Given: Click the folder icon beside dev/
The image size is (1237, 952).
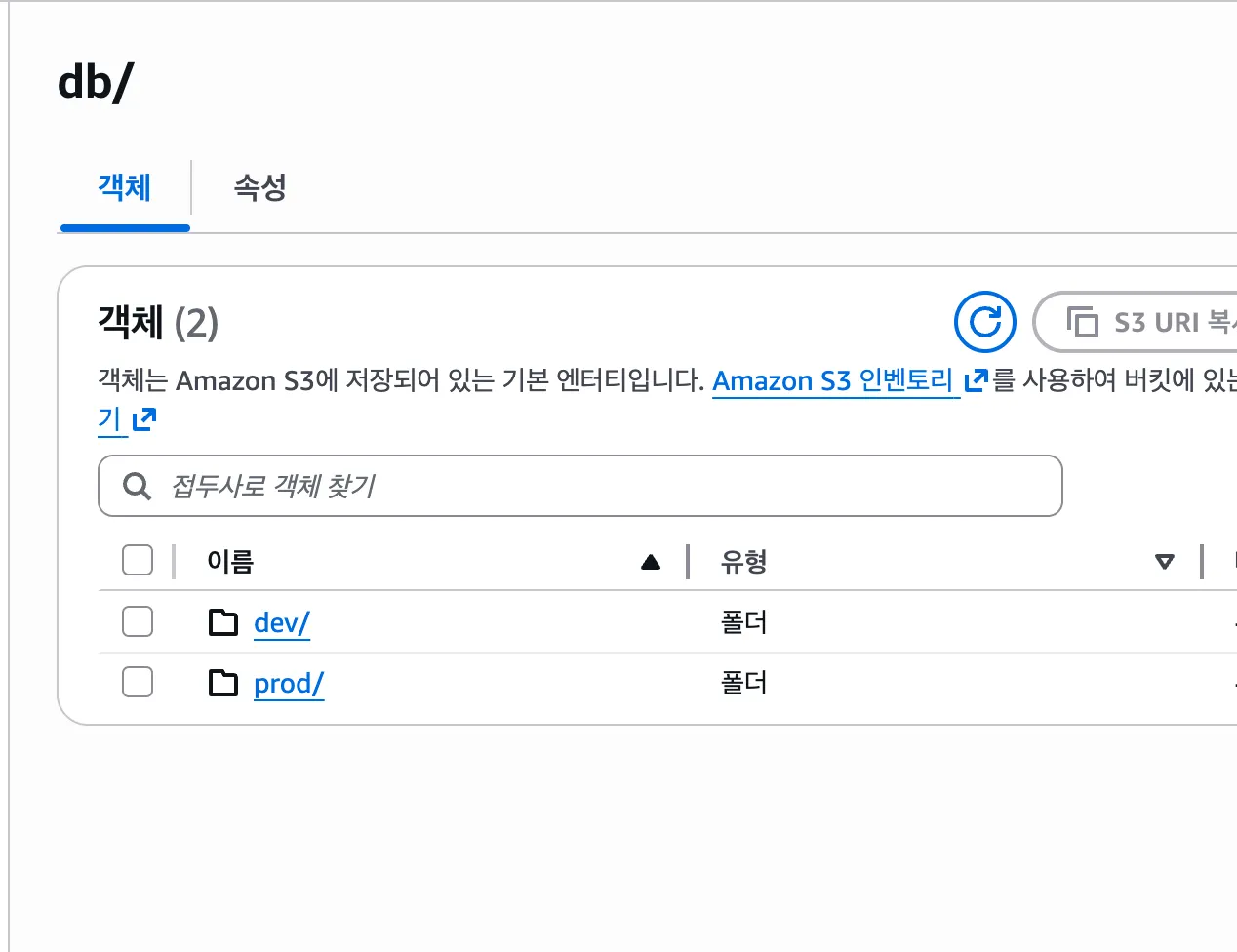Looking at the screenshot, I should [x=223, y=622].
